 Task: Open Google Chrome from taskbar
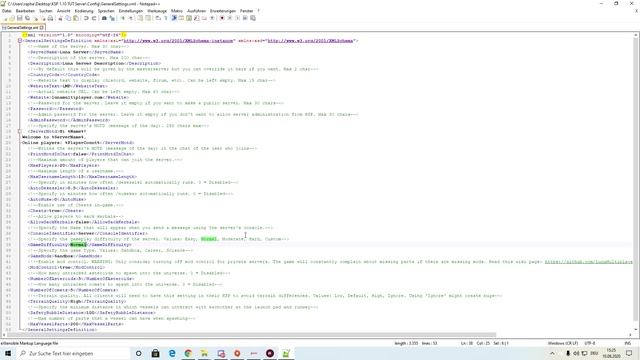pyautogui.click(x=188, y=353)
